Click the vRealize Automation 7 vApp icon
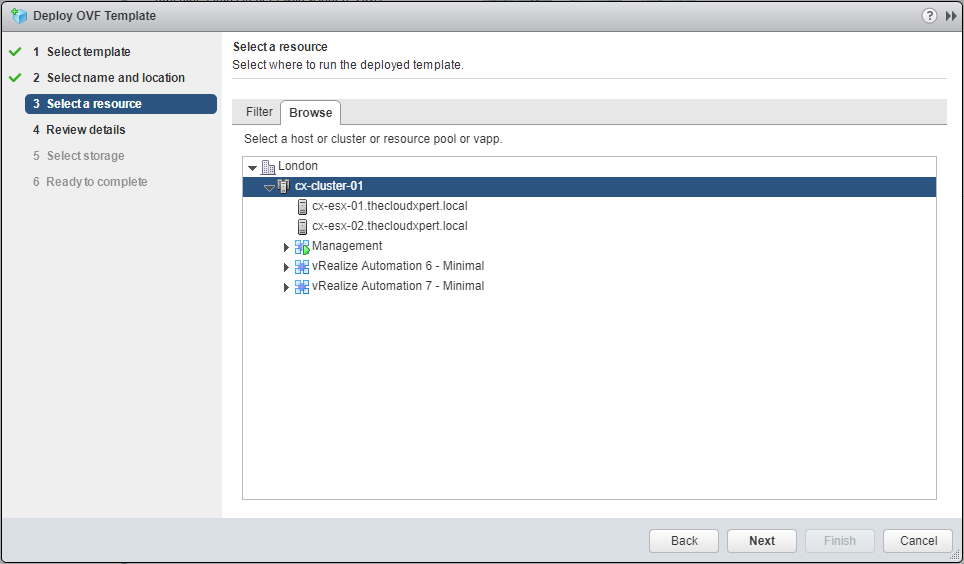The image size is (964, 564). [x=302, y=287]
